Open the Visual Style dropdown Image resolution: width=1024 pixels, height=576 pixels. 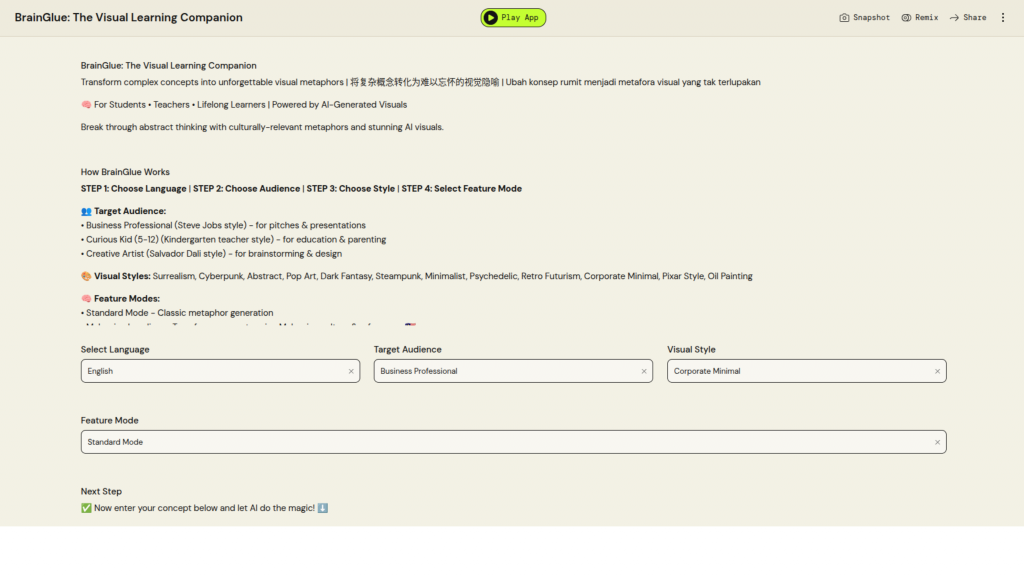pos(798,371)
